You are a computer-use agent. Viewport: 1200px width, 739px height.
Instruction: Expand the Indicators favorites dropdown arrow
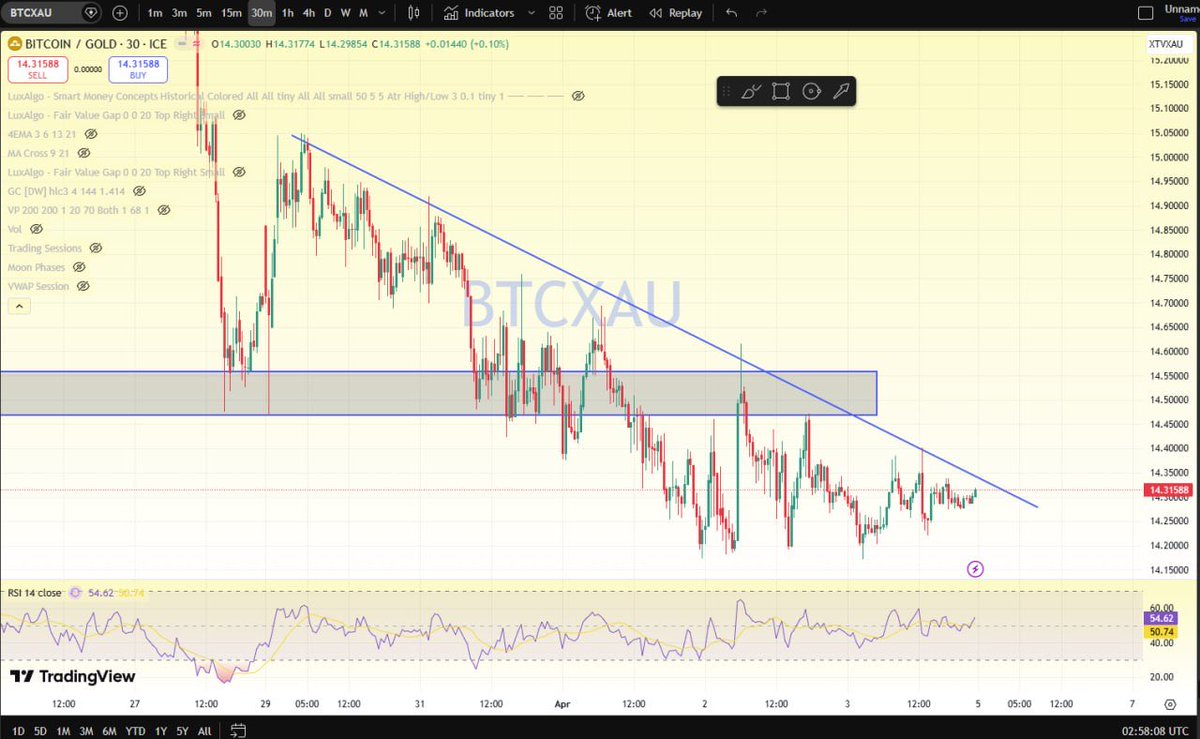tap(531, 13)
